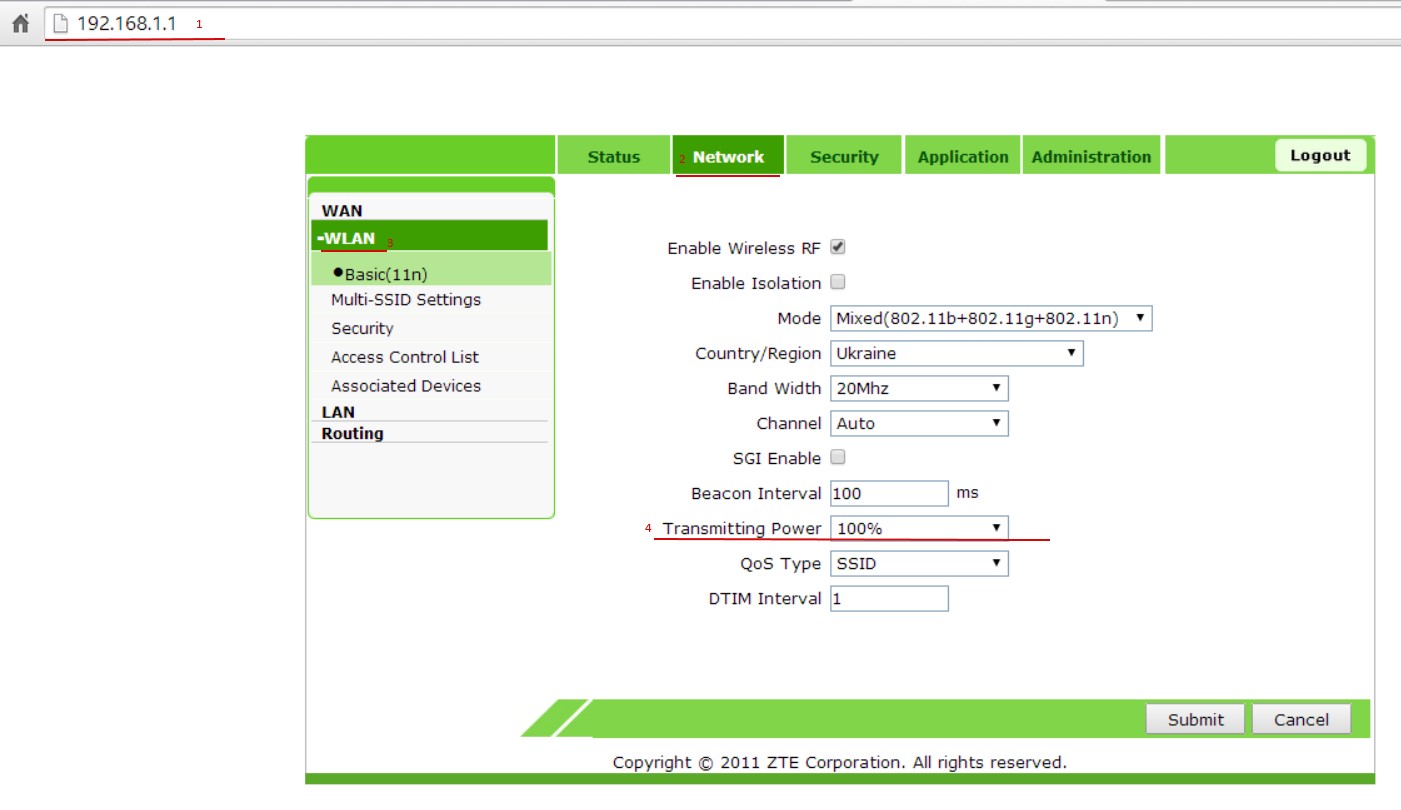Toggle the Enable Isolation checkbox
1401x810 pixels.
click(838, 282)
